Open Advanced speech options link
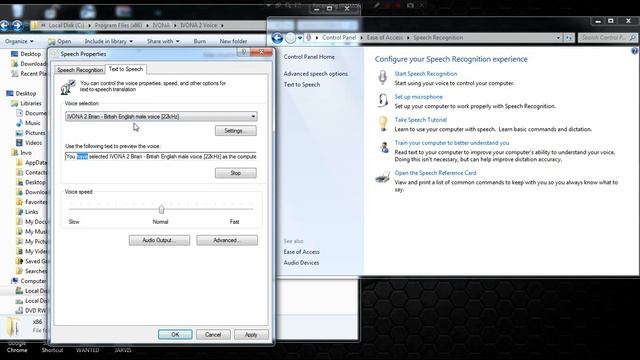 click(316, 74)
